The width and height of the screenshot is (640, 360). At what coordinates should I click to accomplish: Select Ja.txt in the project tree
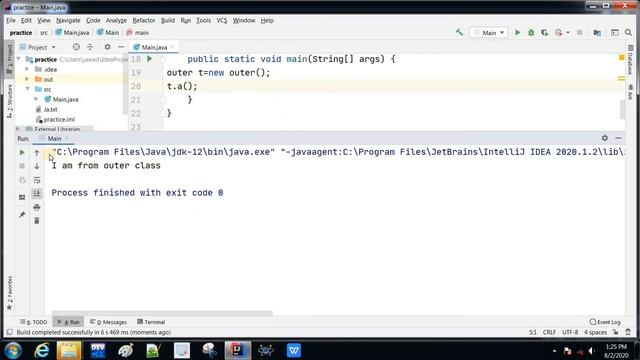point(50,109)
